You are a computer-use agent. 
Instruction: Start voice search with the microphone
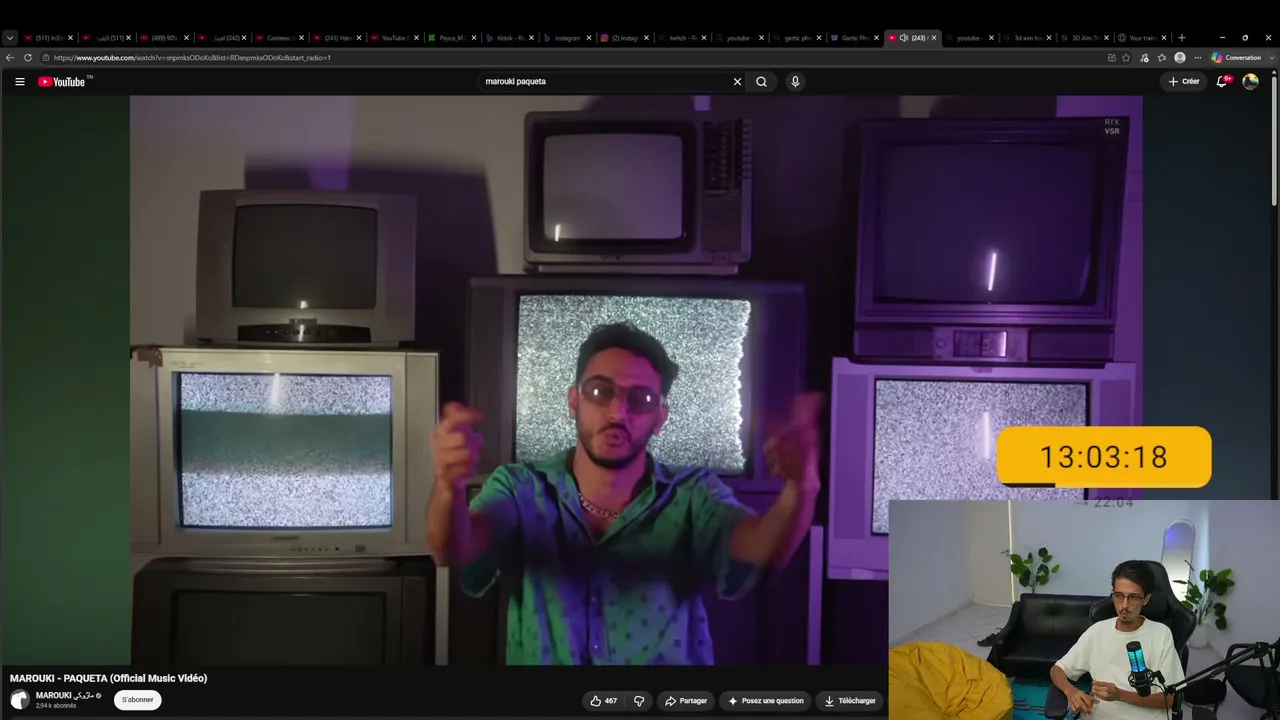[795, 82]
